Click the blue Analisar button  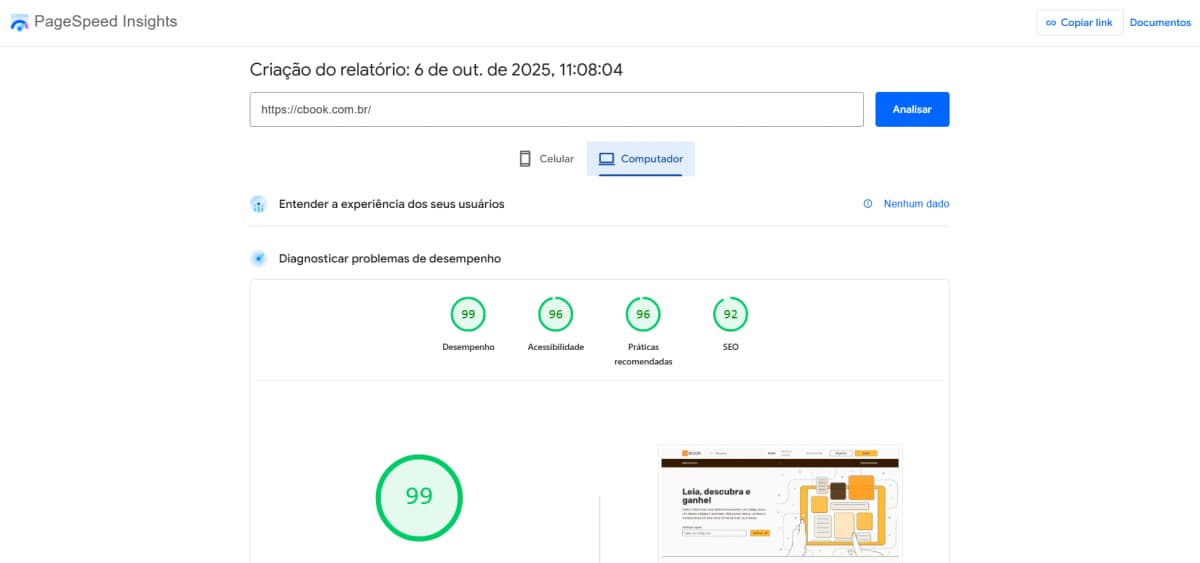tap(912, 110)
